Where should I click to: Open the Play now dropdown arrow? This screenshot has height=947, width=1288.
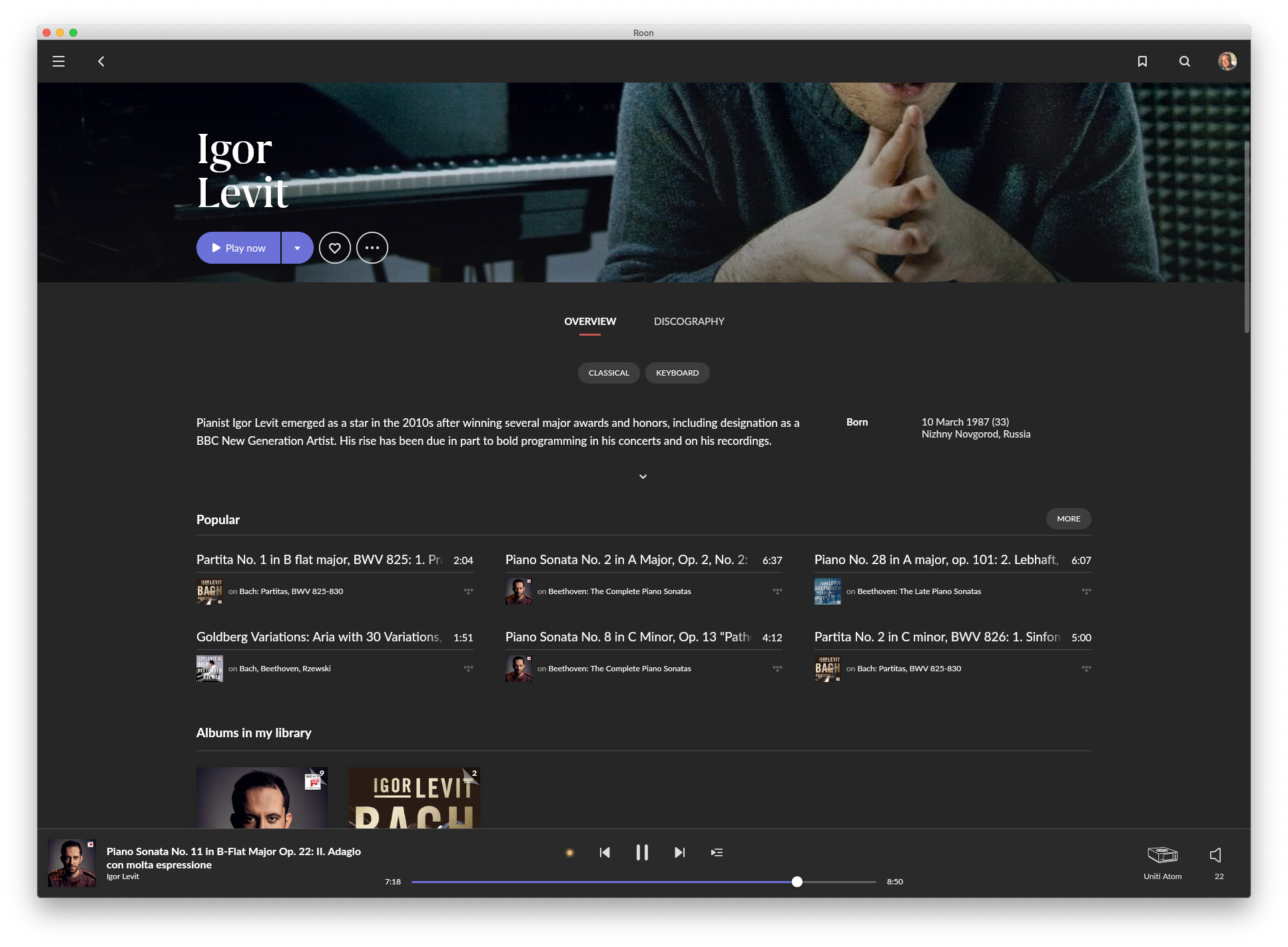click(297, 248)
